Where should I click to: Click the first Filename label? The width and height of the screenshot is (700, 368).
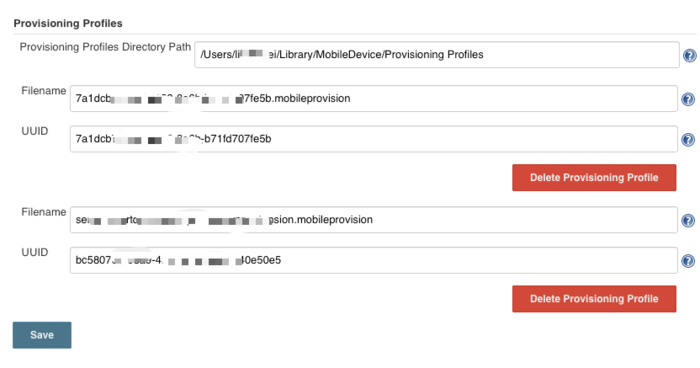pyautogui.click(x=44, y=91)
